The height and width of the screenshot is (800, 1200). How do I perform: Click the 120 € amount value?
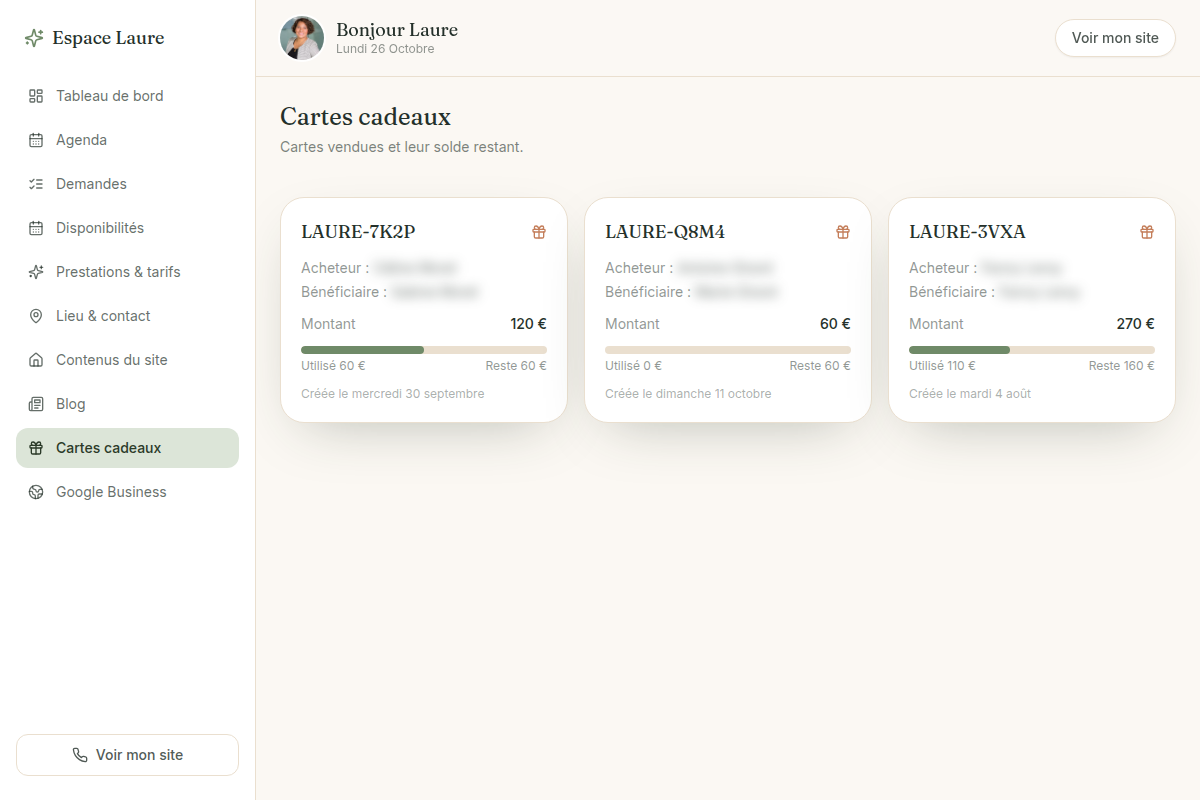click(528, 324)
